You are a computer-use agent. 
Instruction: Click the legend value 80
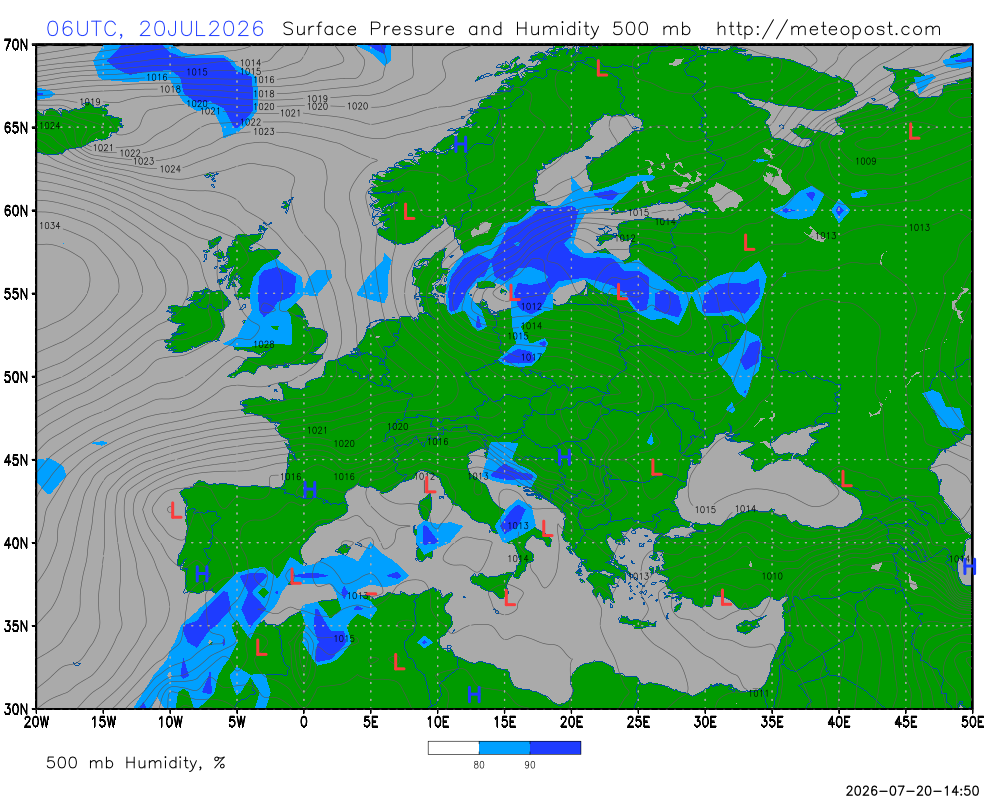(x=479, y=765)
